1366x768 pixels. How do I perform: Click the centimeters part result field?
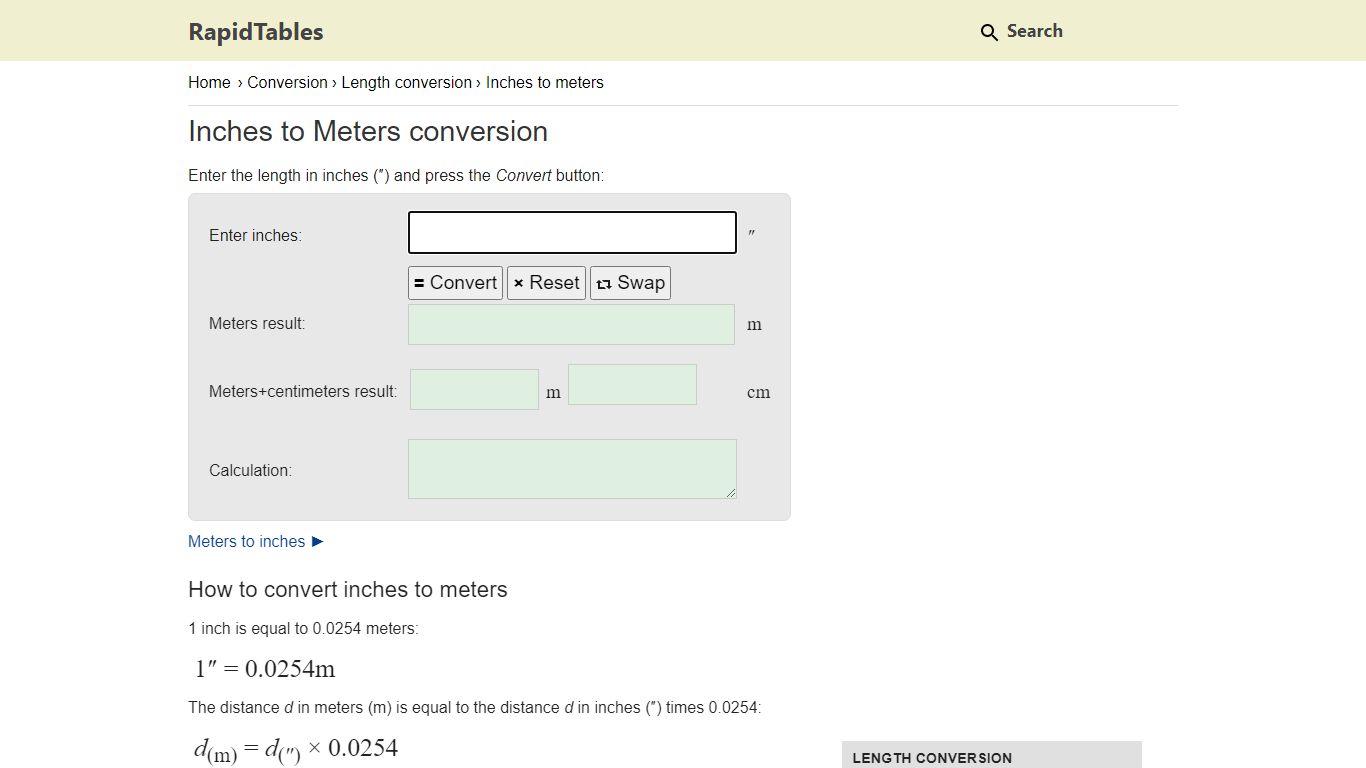coord(632,385)
